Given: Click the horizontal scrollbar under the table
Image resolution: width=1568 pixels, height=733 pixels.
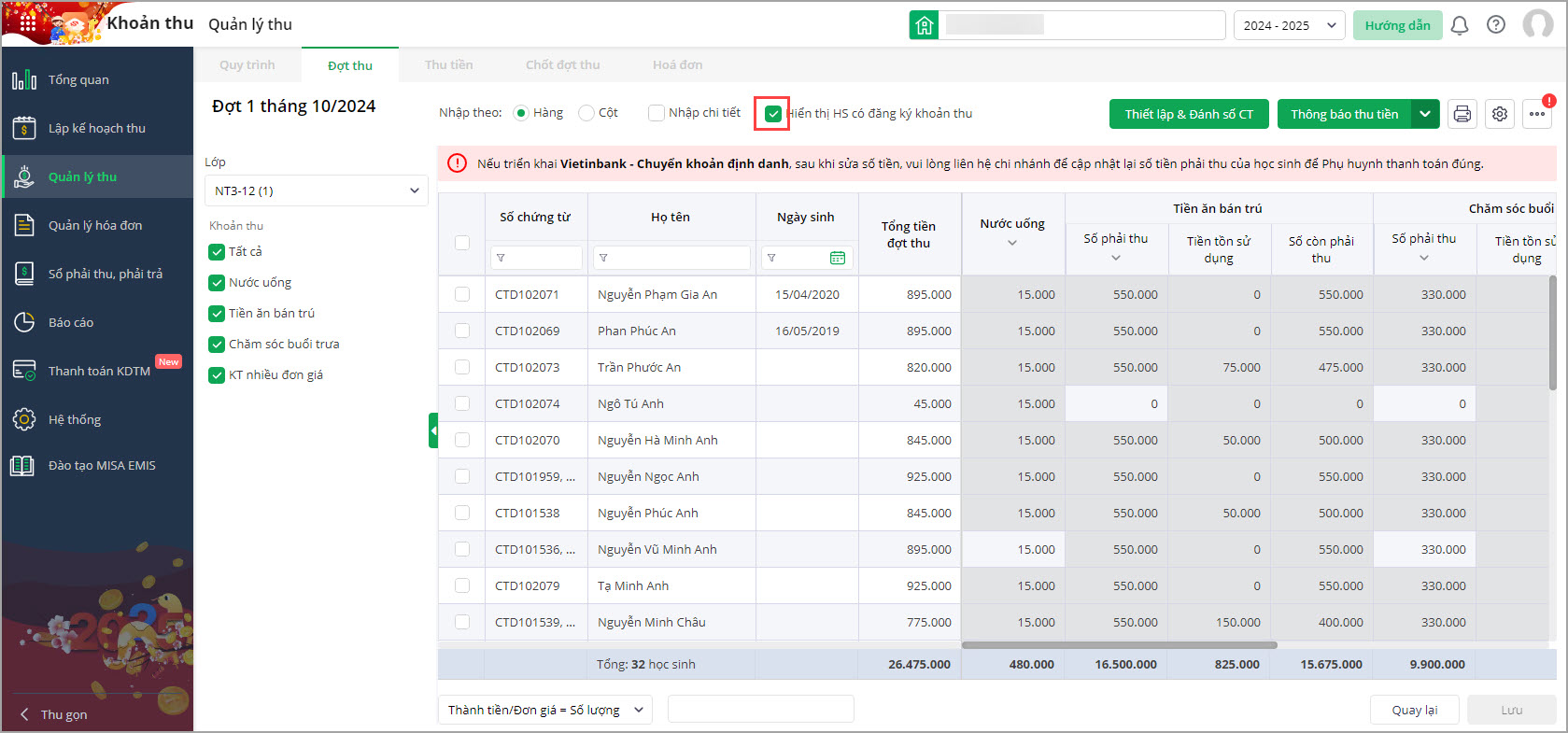Looking at the screenshot, I should (1119, 644).
